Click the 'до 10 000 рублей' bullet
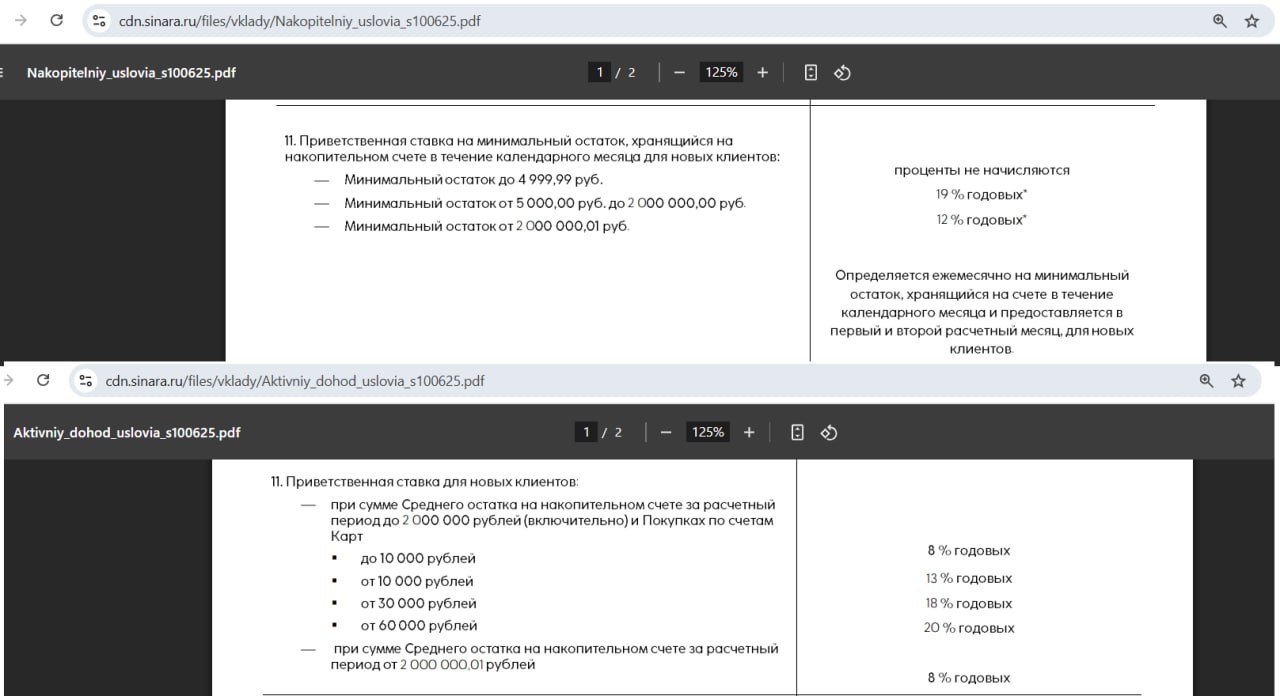The image size is (1280, 696). 418,558
